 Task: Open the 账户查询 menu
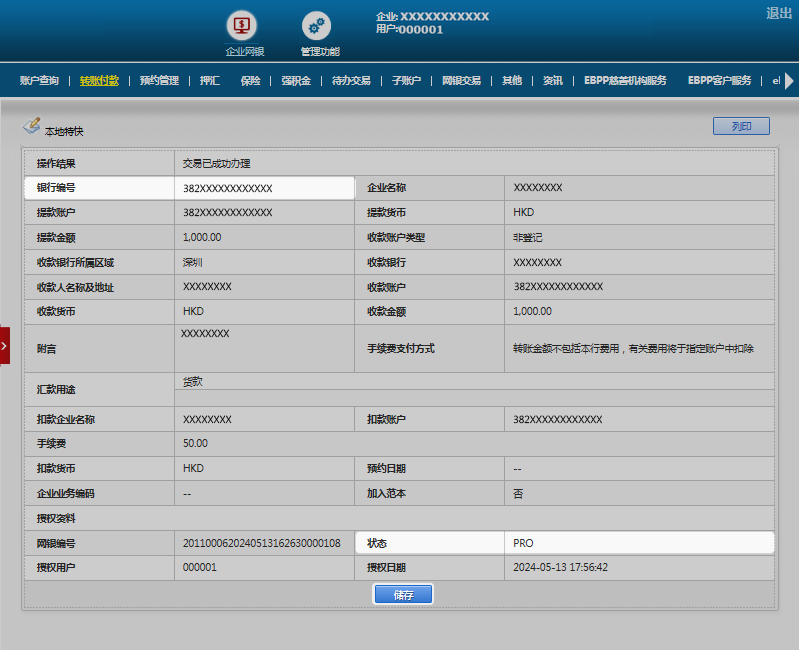click(x=39, y=80)
